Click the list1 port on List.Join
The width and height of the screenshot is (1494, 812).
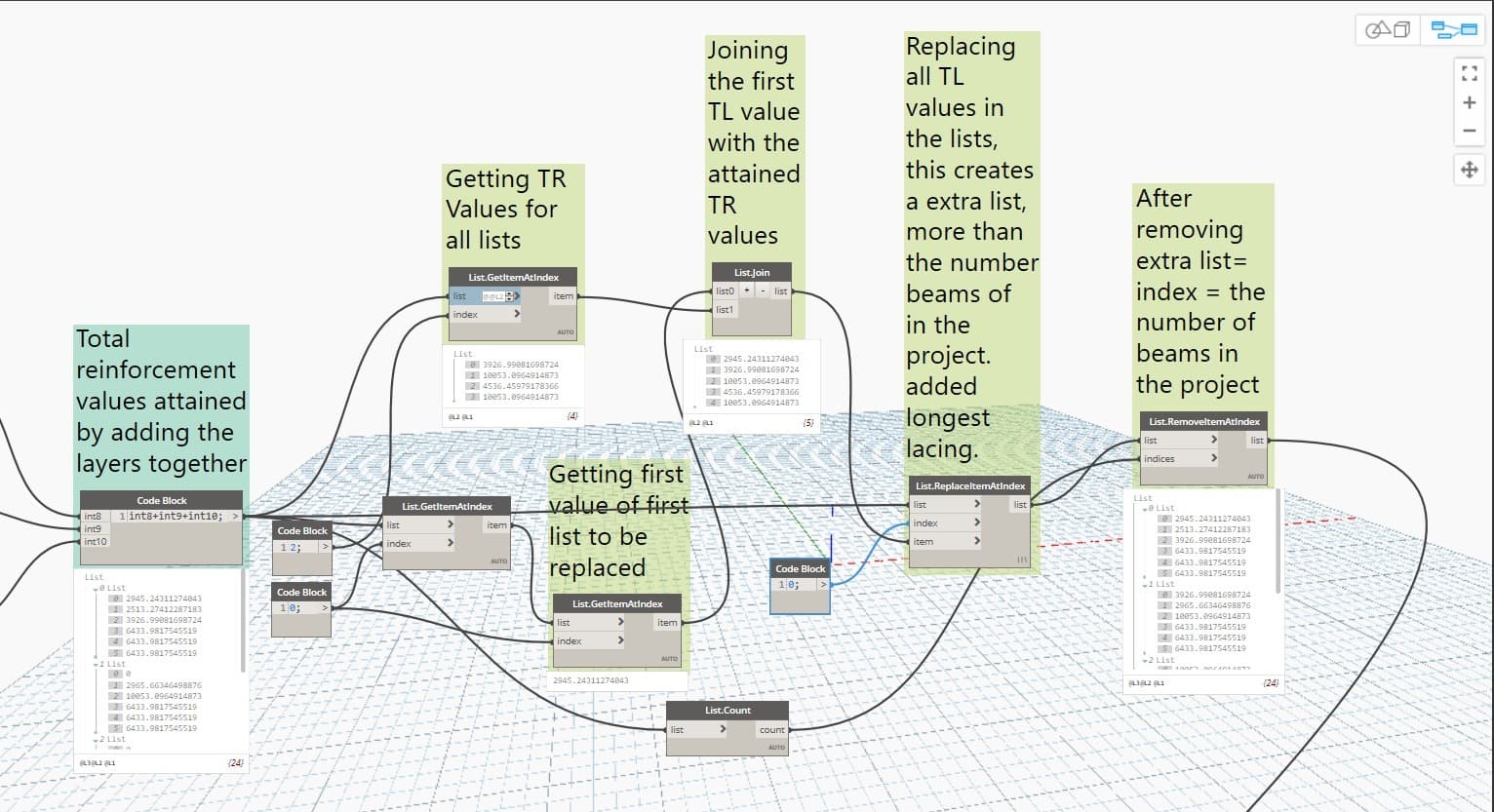point(725,309)
